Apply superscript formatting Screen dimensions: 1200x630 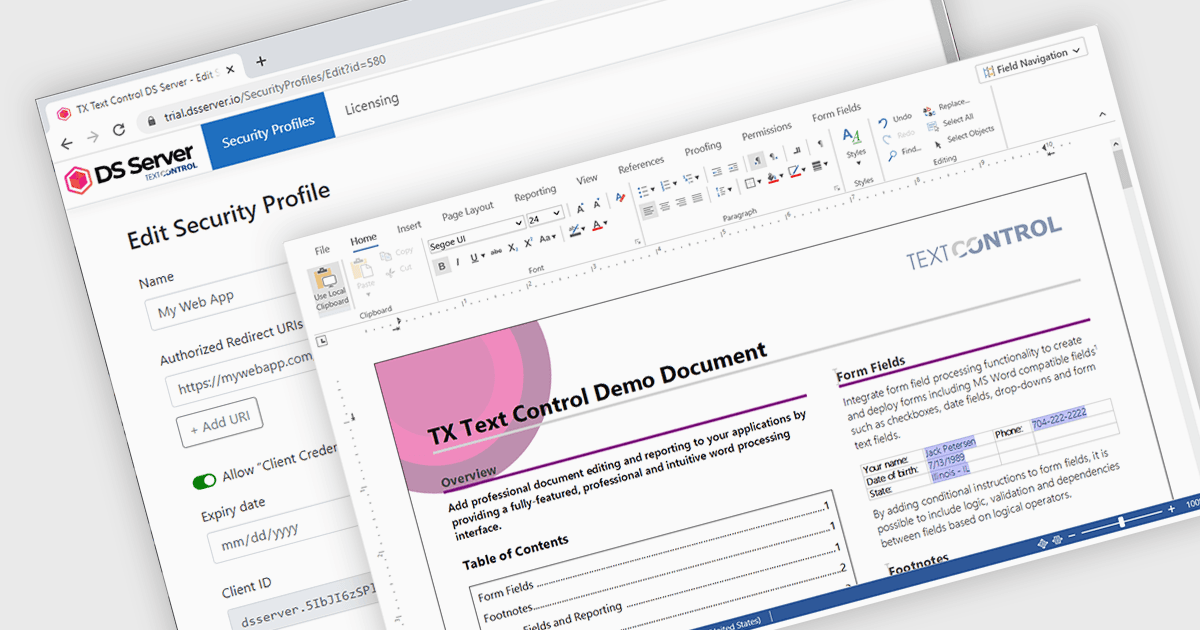point(528,242)
